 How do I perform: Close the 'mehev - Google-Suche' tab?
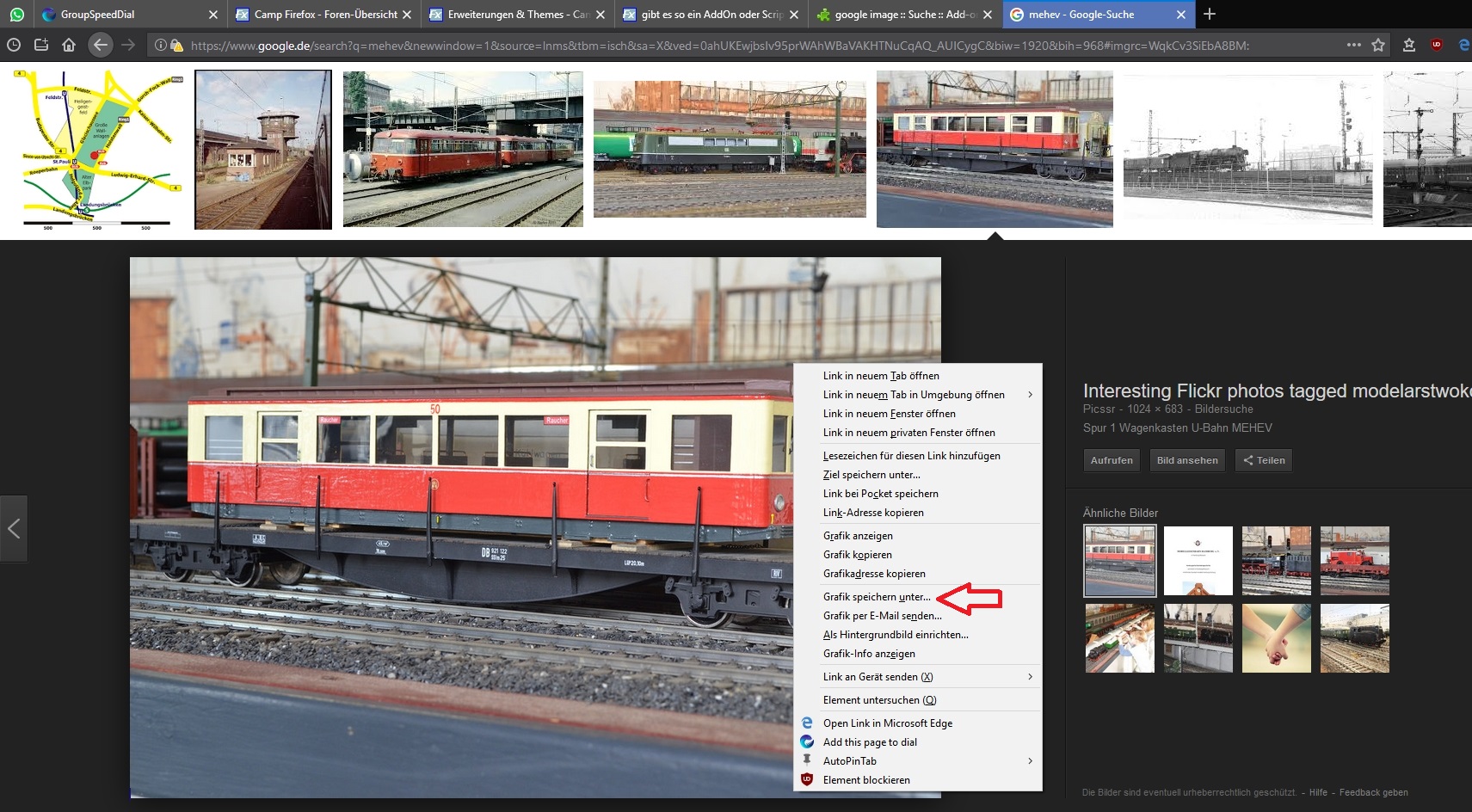[x=1181, y=15]
